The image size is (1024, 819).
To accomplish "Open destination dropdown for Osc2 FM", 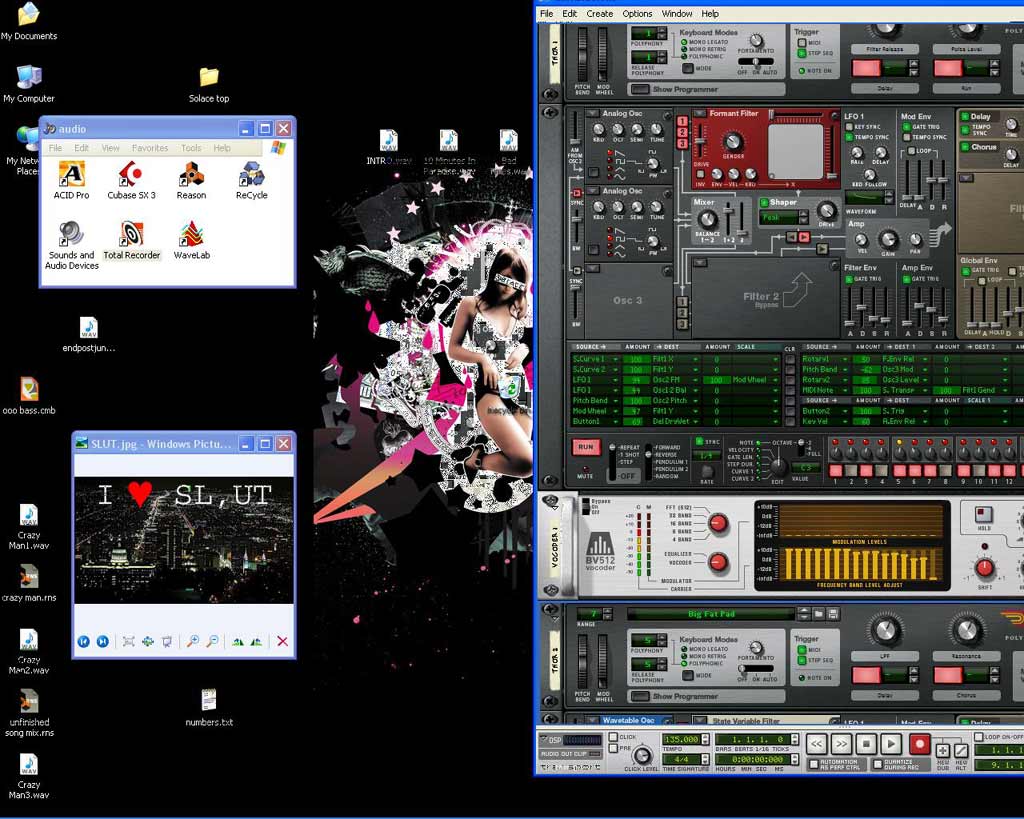I will (x=696, y=380).
